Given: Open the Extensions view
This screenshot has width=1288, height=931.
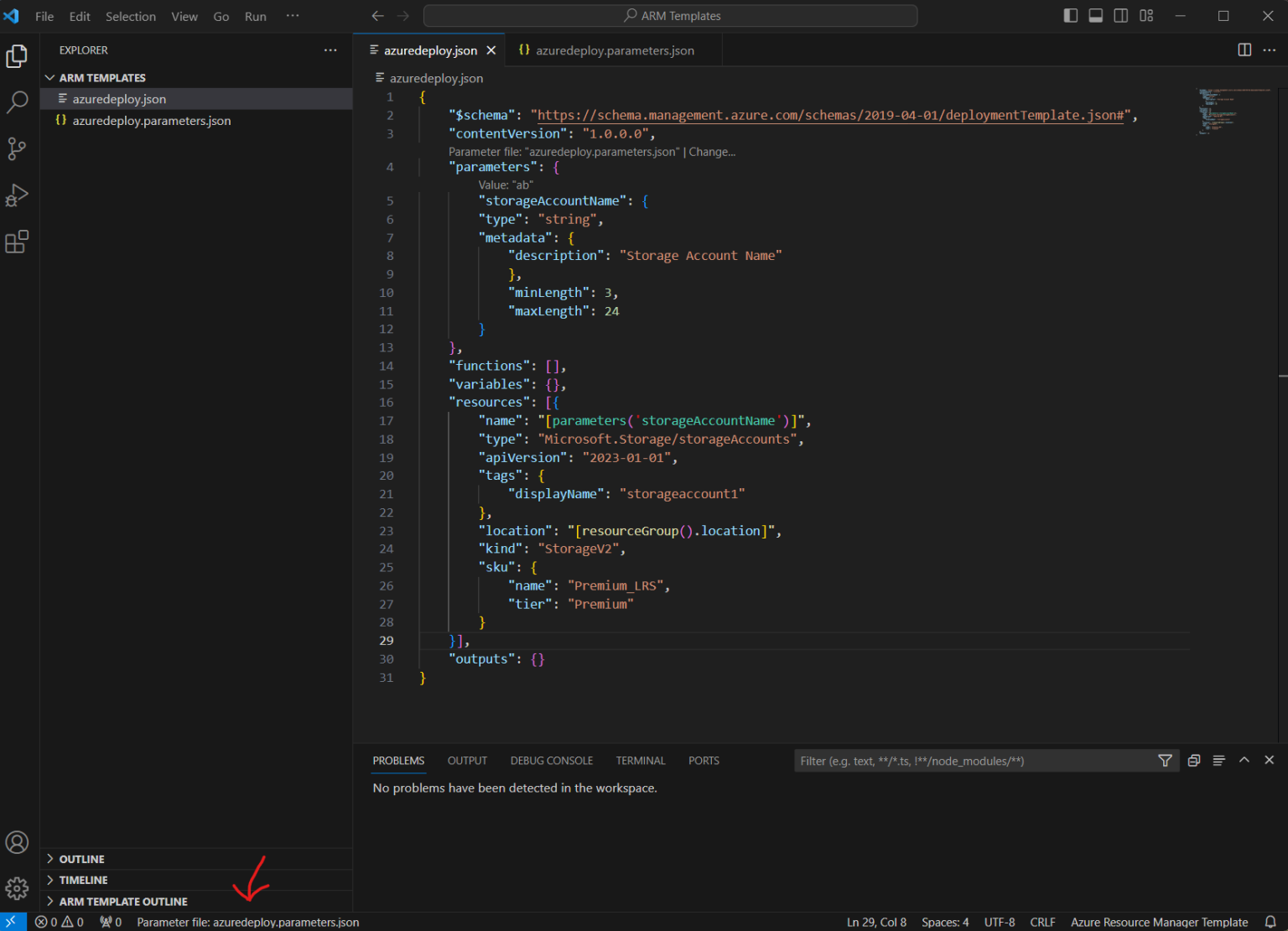Looking at the screenshot, I should click(17, 242).
